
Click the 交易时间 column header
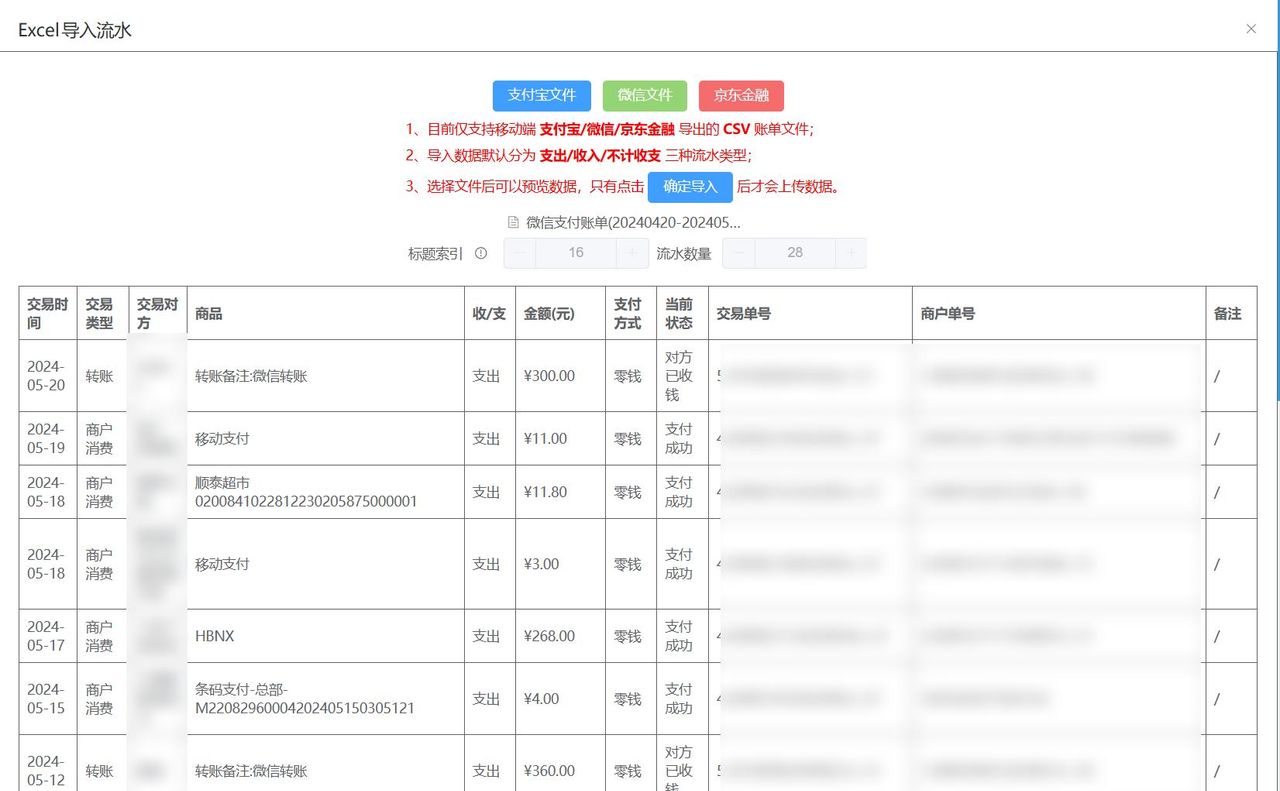[x=48, y=313]
